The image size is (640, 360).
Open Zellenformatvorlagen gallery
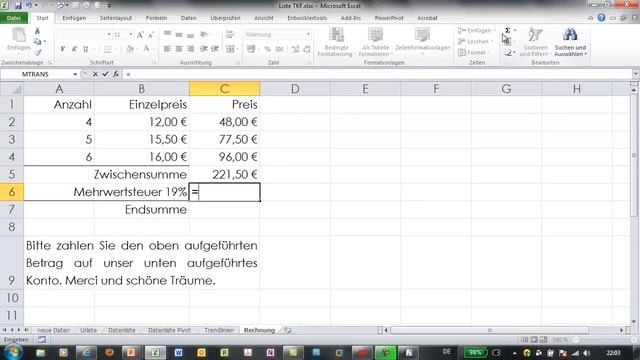(422, 42)
